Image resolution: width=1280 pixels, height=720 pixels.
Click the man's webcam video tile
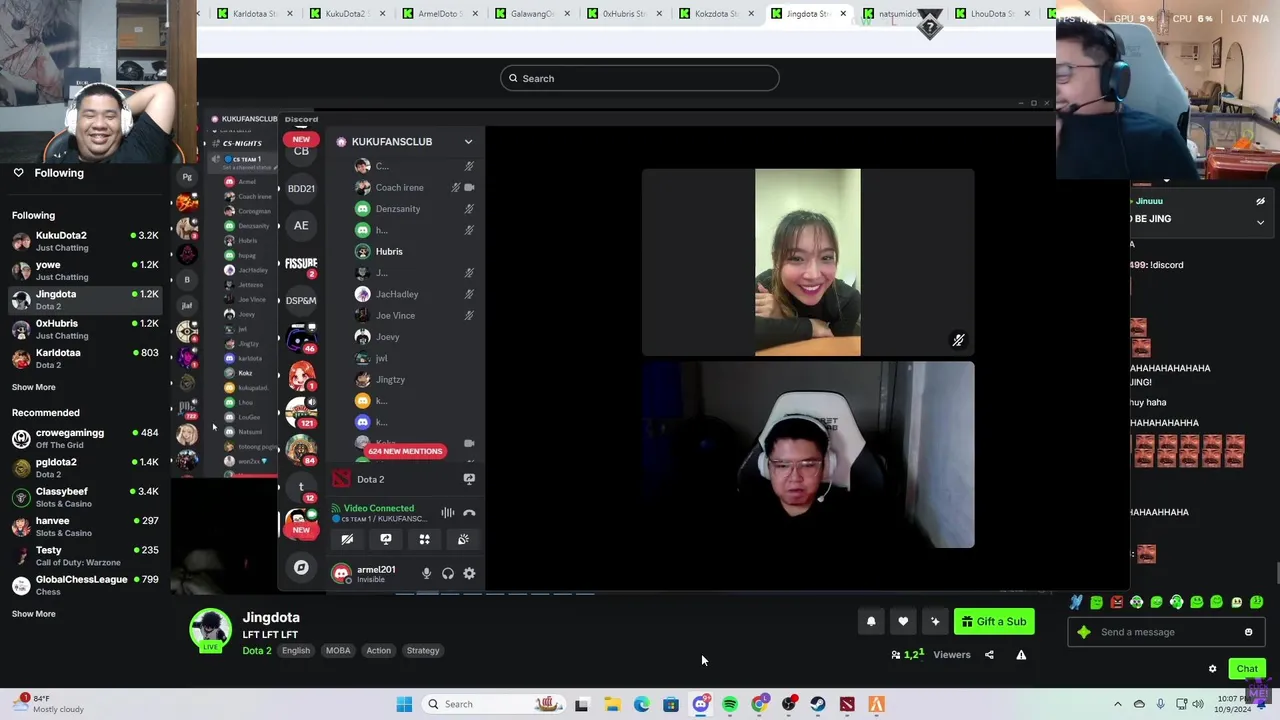pyautogui.click(x=808, y=455)
